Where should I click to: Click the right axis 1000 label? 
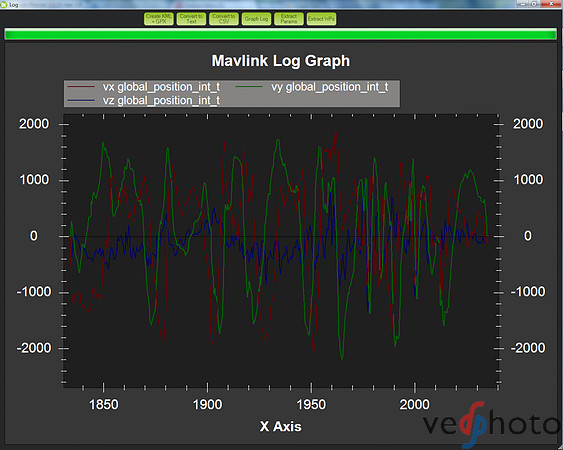point(528,180)
